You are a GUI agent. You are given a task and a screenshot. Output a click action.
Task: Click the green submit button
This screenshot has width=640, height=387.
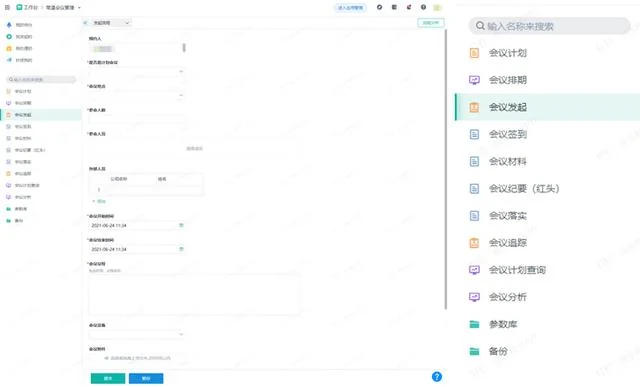(x=108, y=378)
